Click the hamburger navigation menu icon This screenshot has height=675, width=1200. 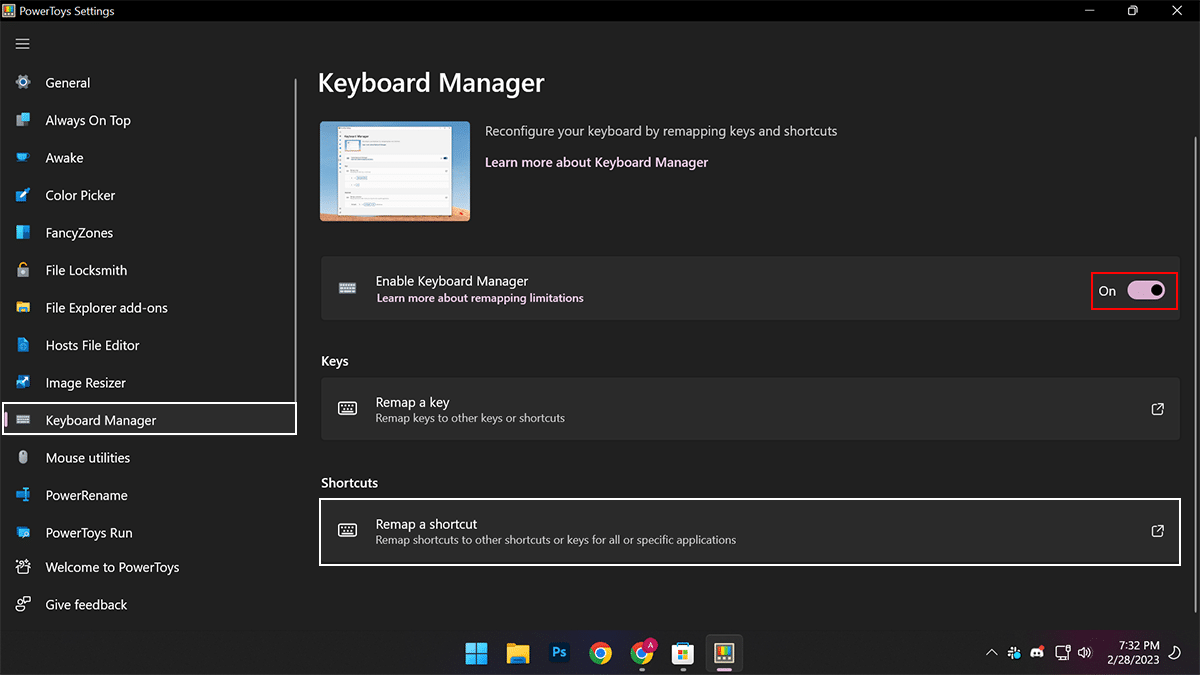pos(22,44)
